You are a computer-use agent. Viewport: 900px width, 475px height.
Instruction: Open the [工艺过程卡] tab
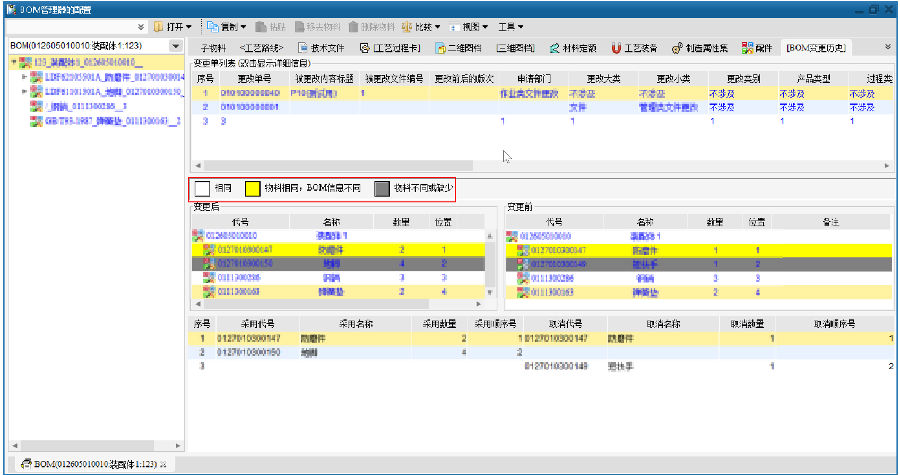(390, 48)
